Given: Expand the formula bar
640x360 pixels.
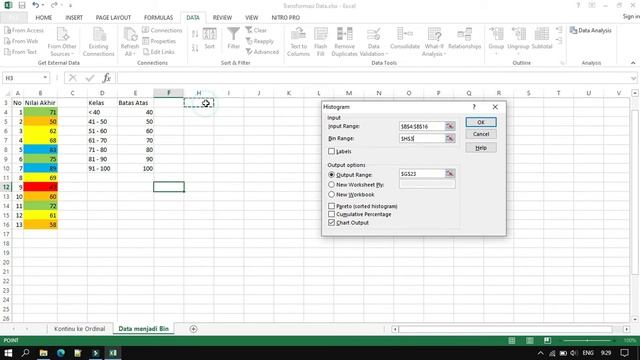Looking at the screenshot, I should coord(633,78).
